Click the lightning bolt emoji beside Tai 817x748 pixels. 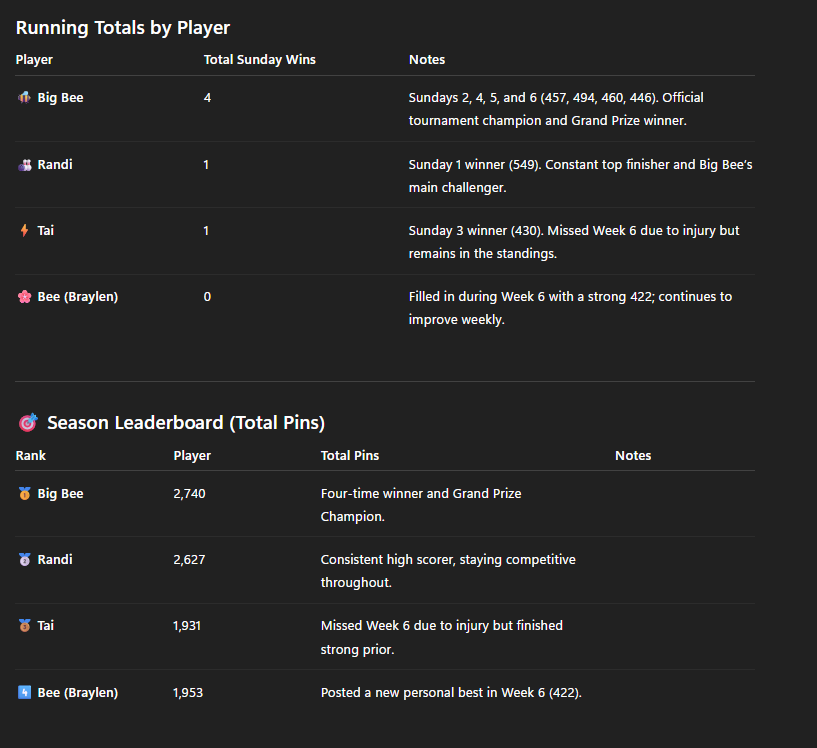pos(25,231)
